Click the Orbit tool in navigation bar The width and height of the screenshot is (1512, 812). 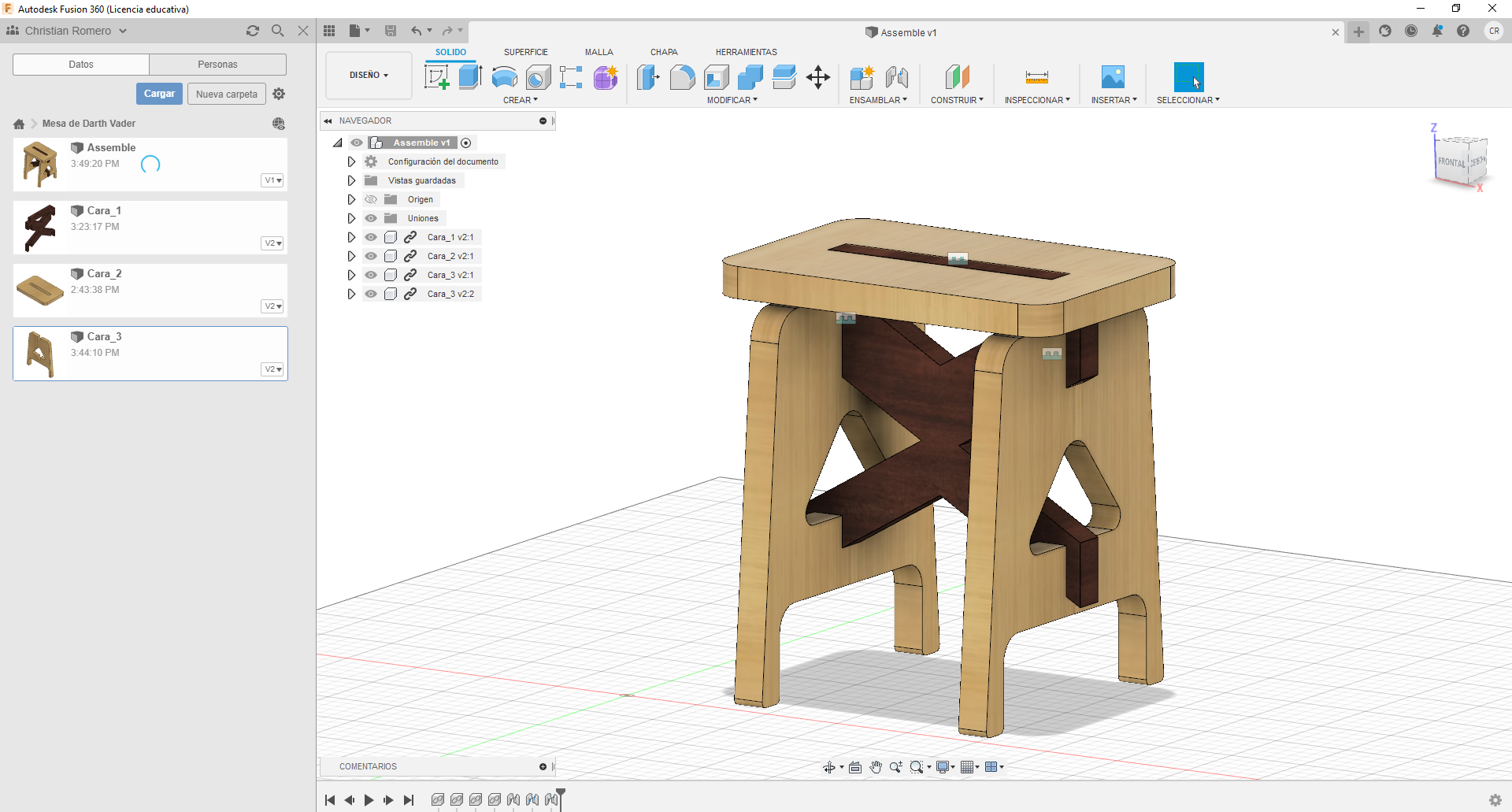click(x=828, y=767)
